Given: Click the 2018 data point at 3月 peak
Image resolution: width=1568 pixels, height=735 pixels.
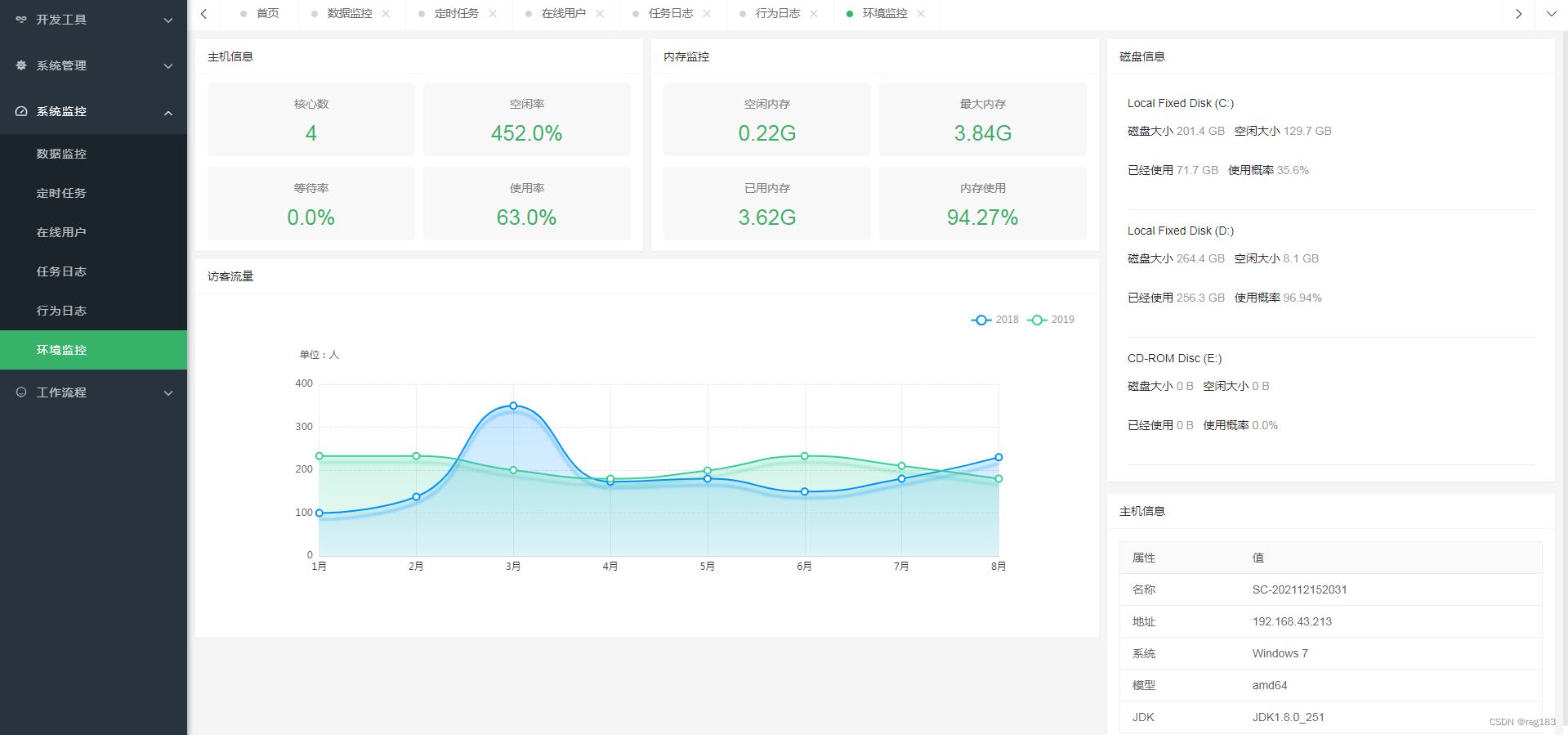Looking at the screenshot, I should click(513, 406).
